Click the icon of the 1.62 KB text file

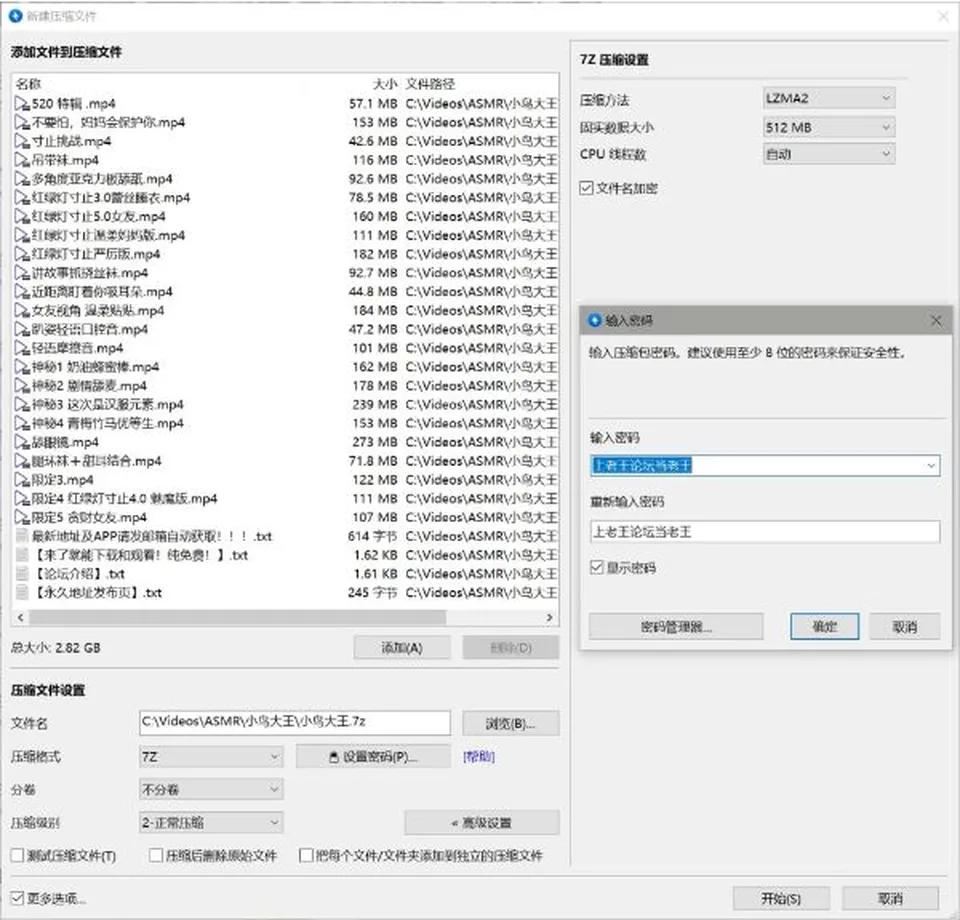pyautogui.click(x=22, y=555)
